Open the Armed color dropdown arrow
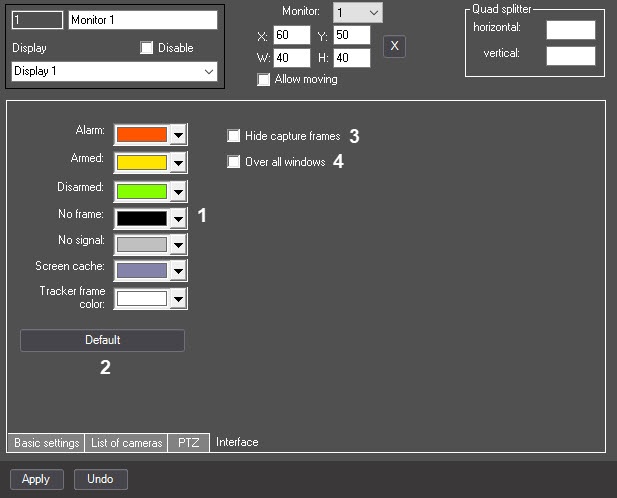 tap(179, 162)
